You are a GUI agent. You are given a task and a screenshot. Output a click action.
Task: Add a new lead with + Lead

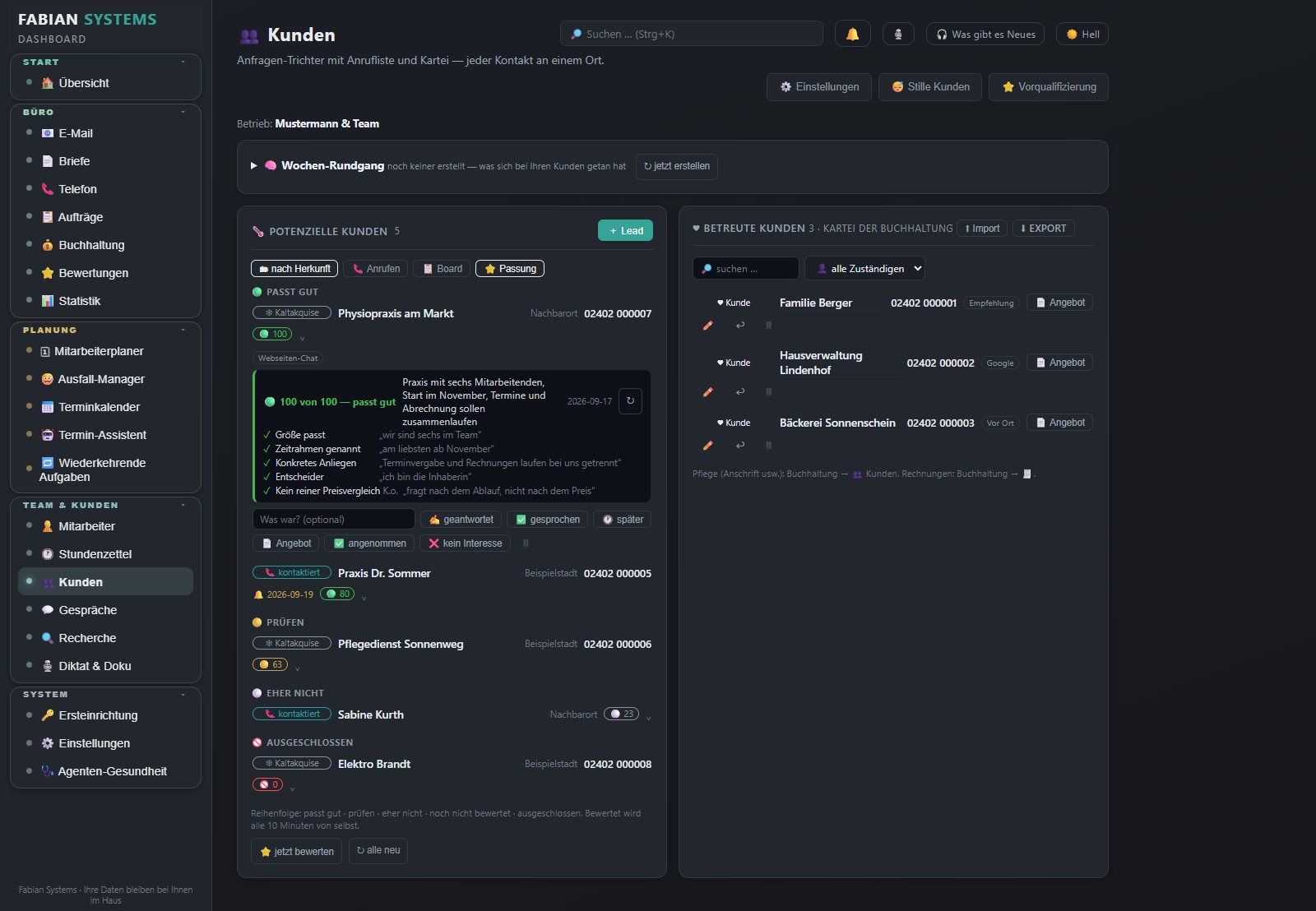(625, 231)
